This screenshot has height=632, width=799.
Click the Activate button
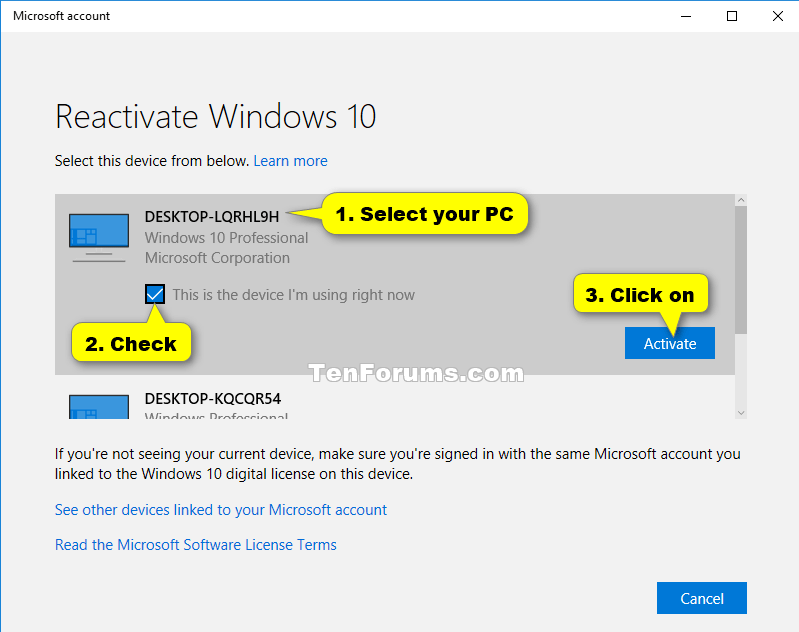pos(670,343)
